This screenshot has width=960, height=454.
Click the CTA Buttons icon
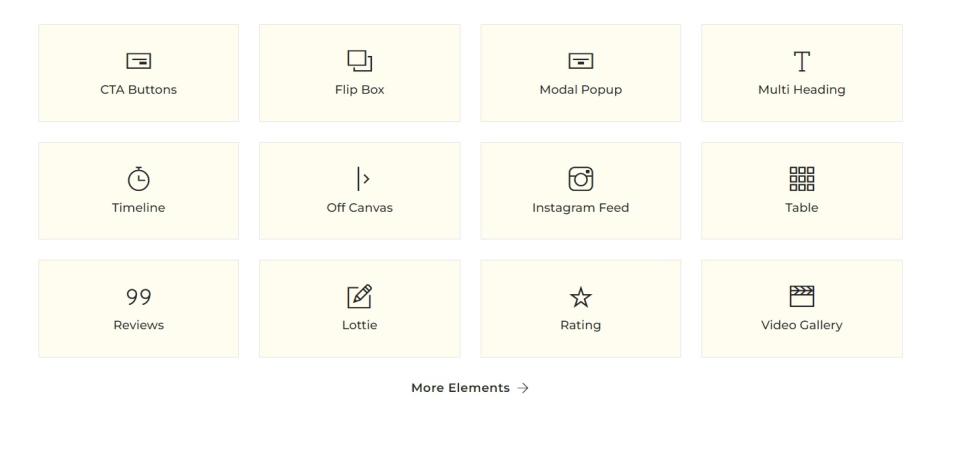point(138,62)
